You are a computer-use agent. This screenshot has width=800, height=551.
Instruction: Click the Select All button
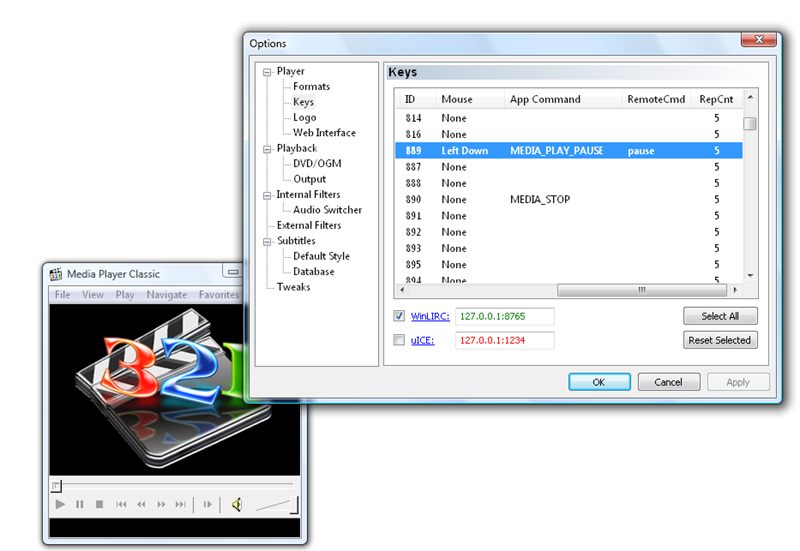coord(720,316)
